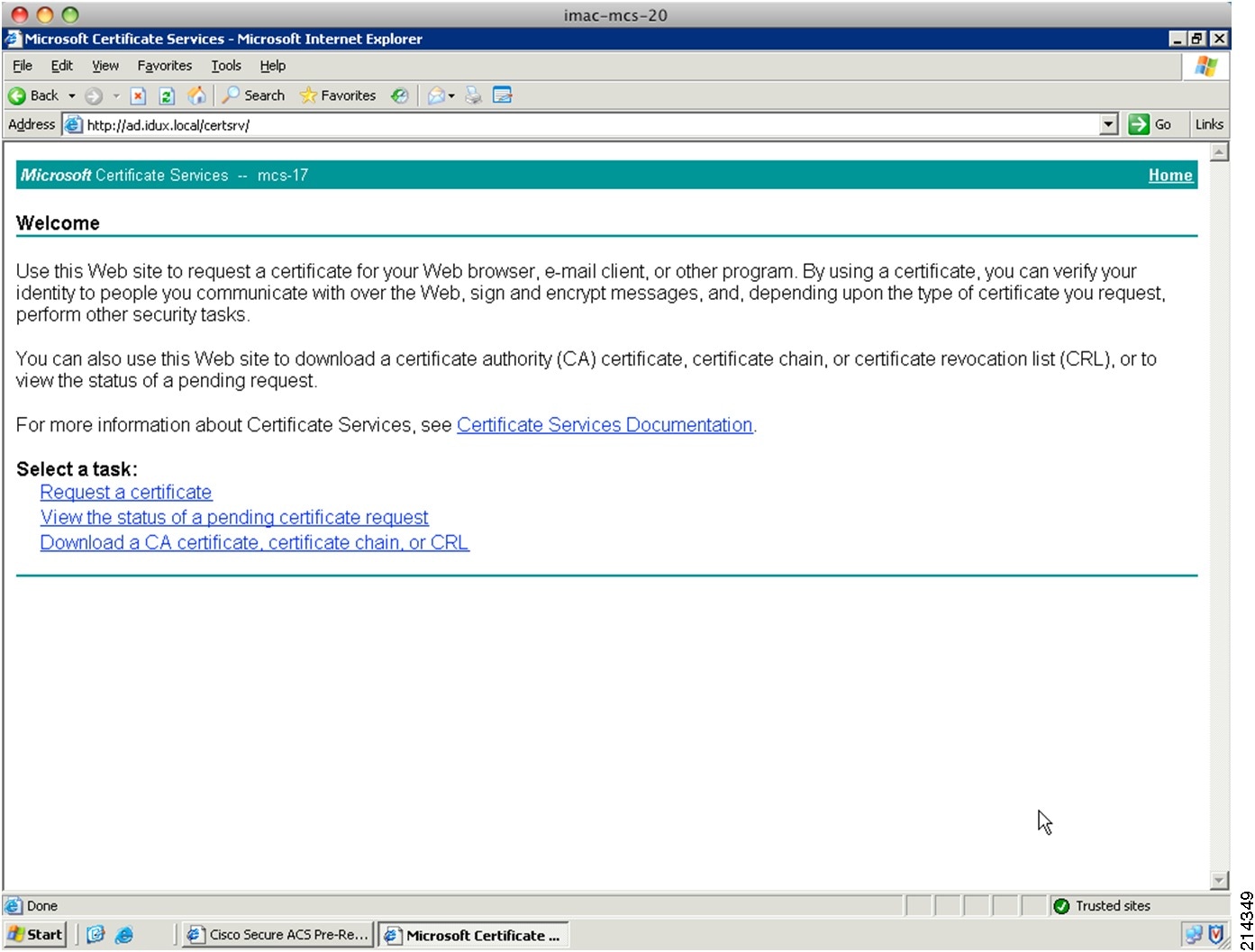Click the Request a certificate link
Screen dimensions: 1255x952
126,493
